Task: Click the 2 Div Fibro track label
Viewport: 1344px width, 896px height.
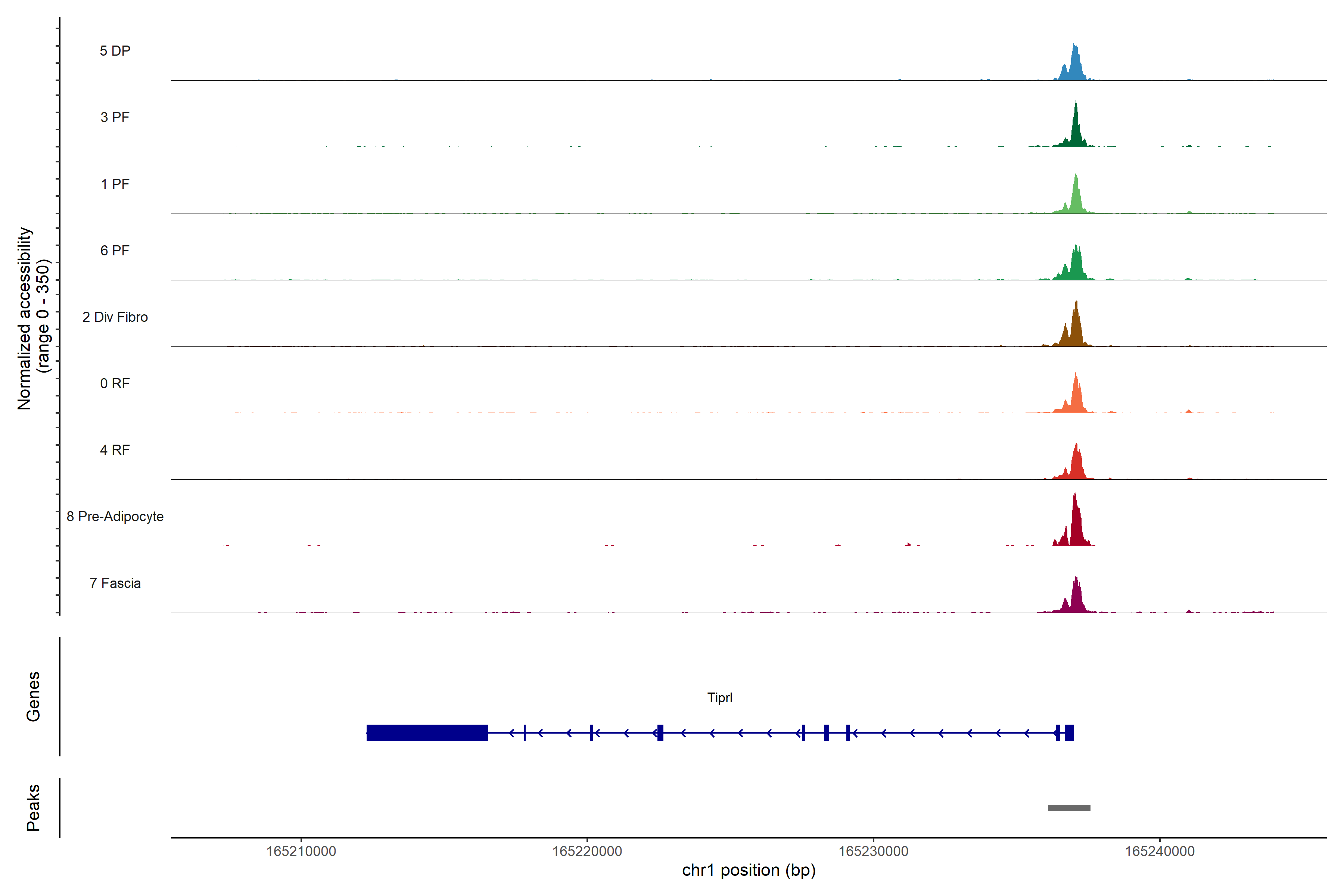Action: (x=115, y=317)
